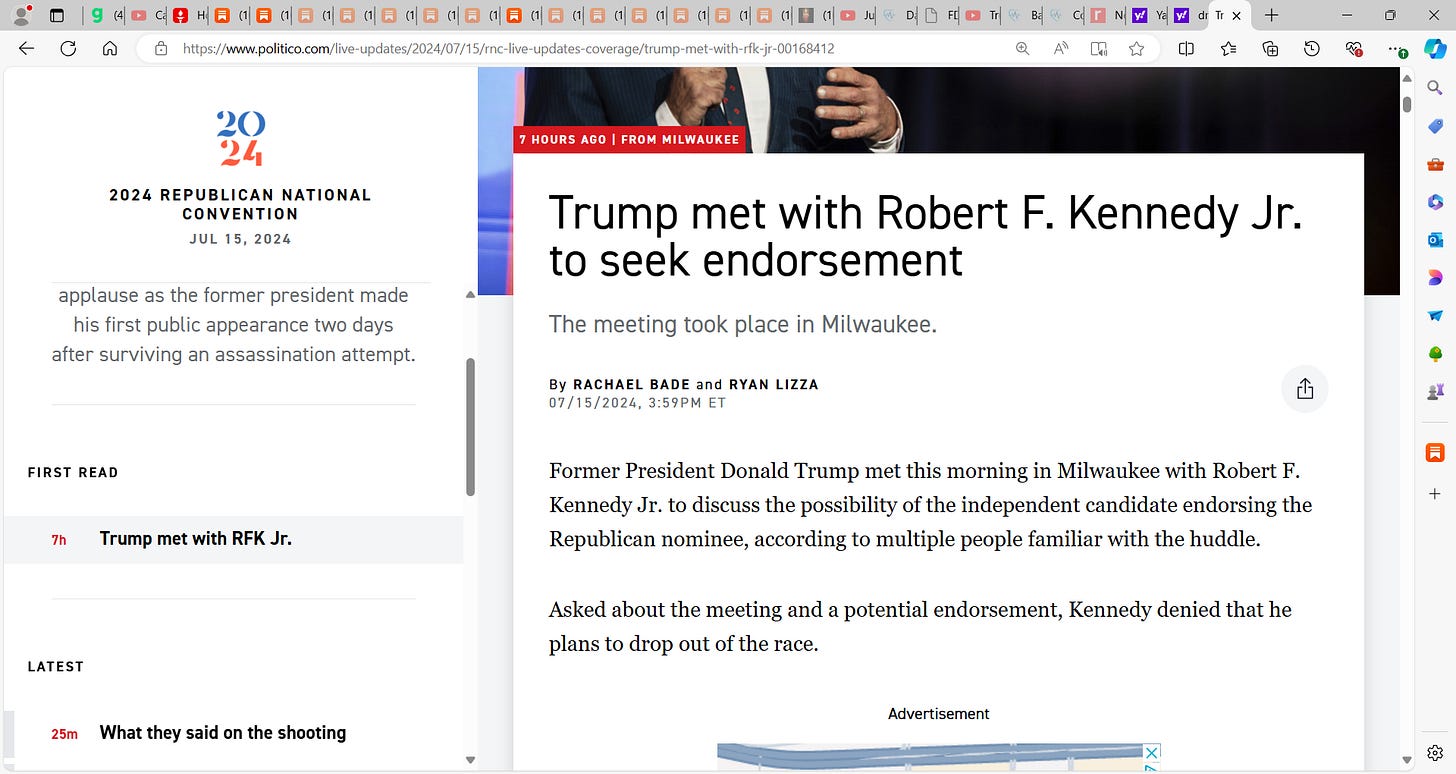Add this page to favorites star

1137,48
